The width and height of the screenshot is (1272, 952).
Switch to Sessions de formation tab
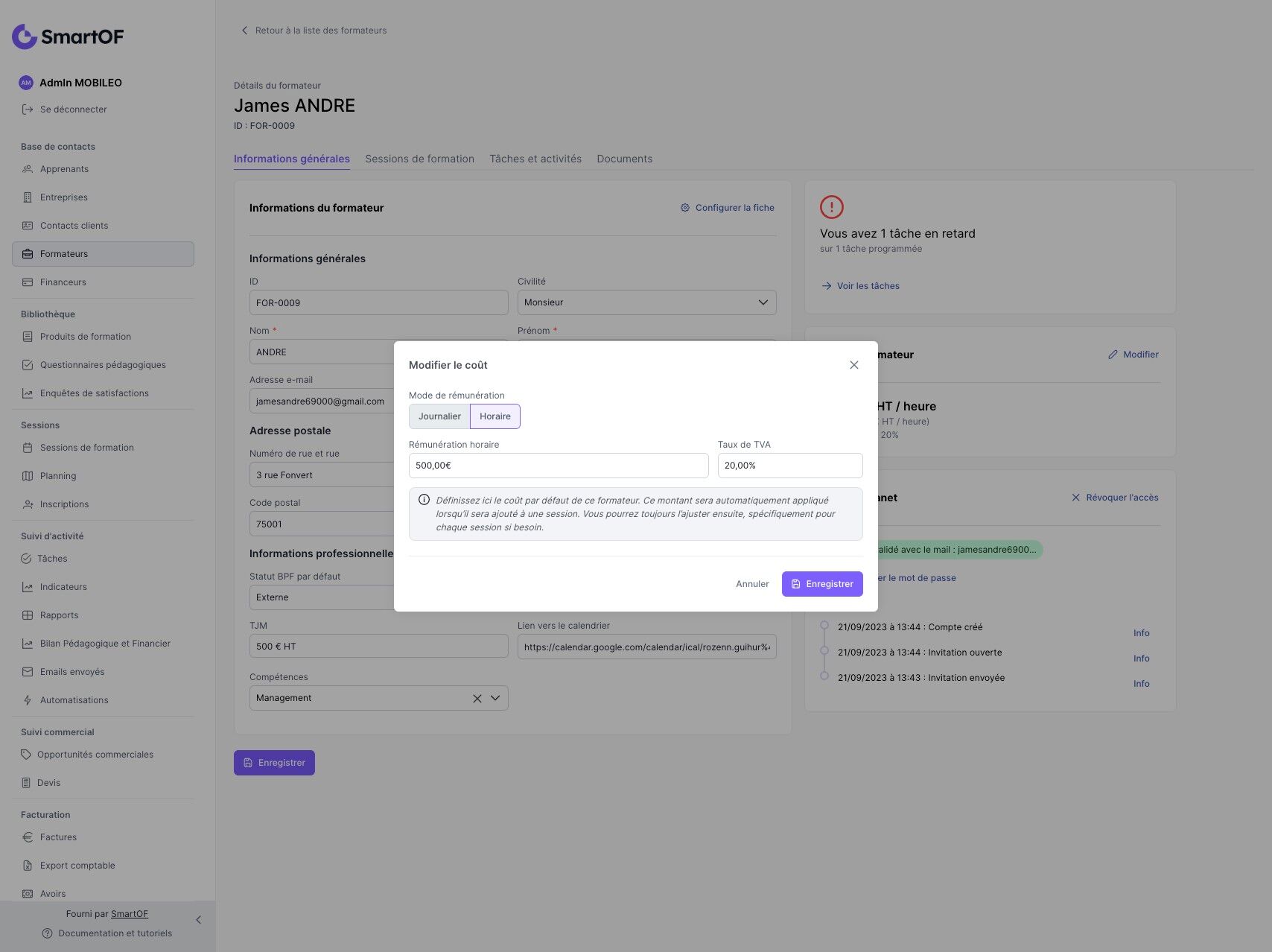tap(419, 159)
